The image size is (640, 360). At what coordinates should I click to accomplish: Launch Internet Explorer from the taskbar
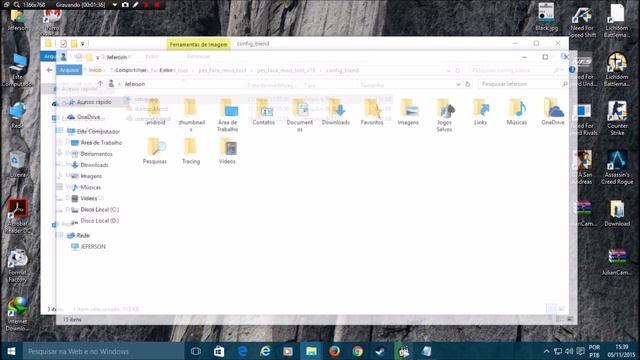click(265, 351)
